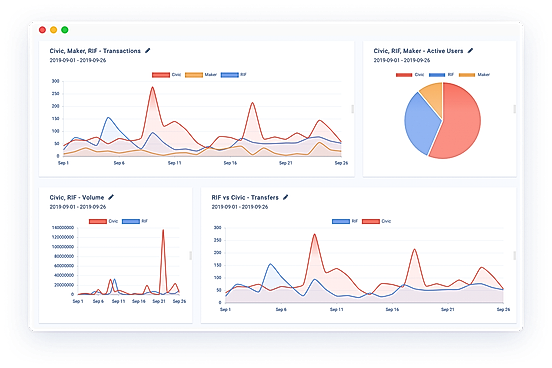Toggle Maker legend swatch in Transactions chart
Viewport: 552px width, 368px height.
194,75
